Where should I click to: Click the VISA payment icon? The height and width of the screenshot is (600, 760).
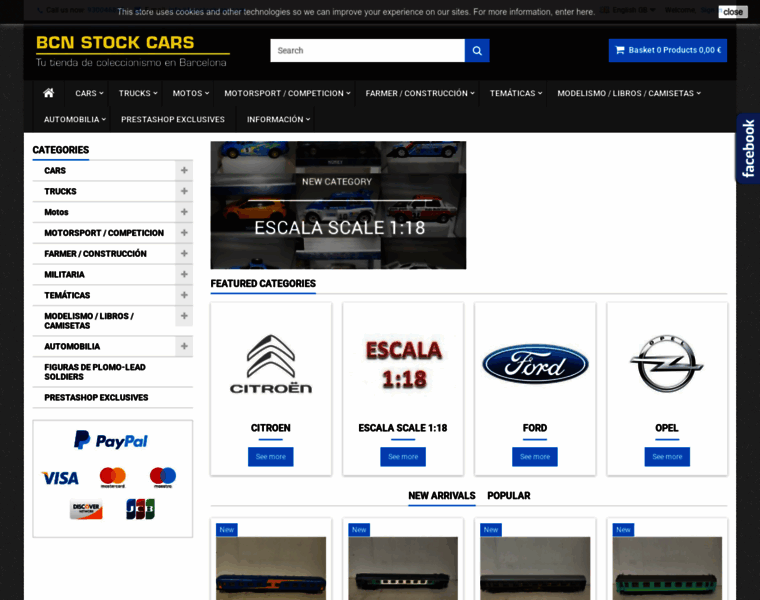click(x=60, y=478)
